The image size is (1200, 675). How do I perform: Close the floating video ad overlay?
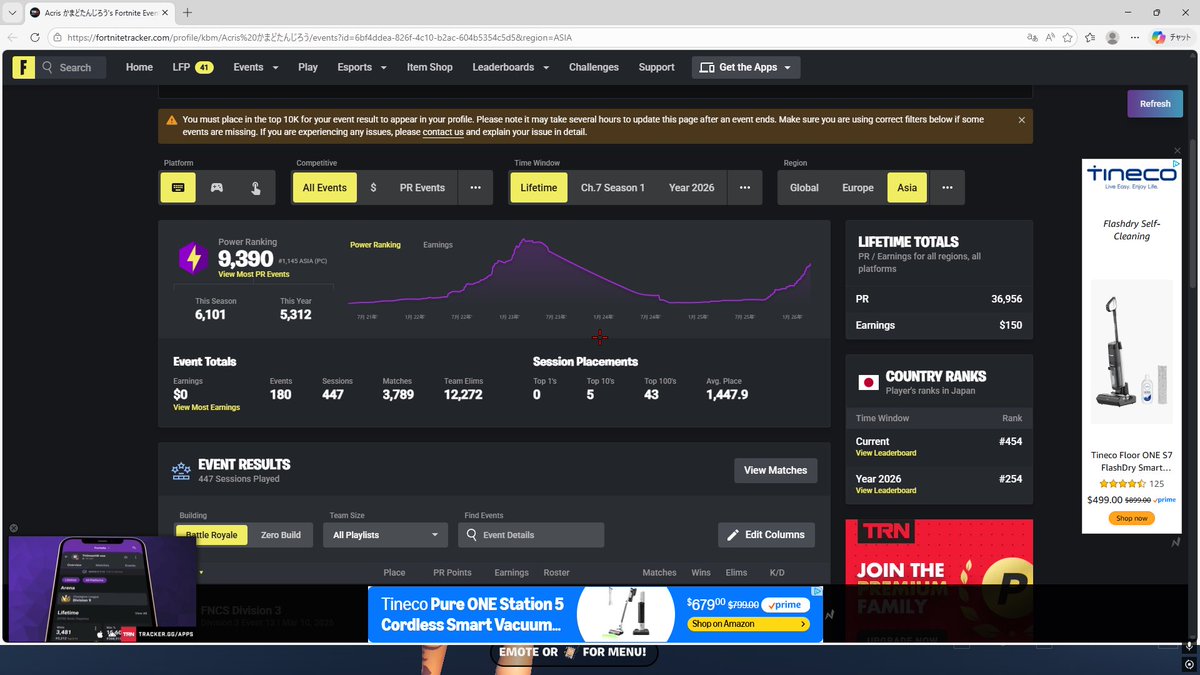pyautogui.click(x=14, y=528)
